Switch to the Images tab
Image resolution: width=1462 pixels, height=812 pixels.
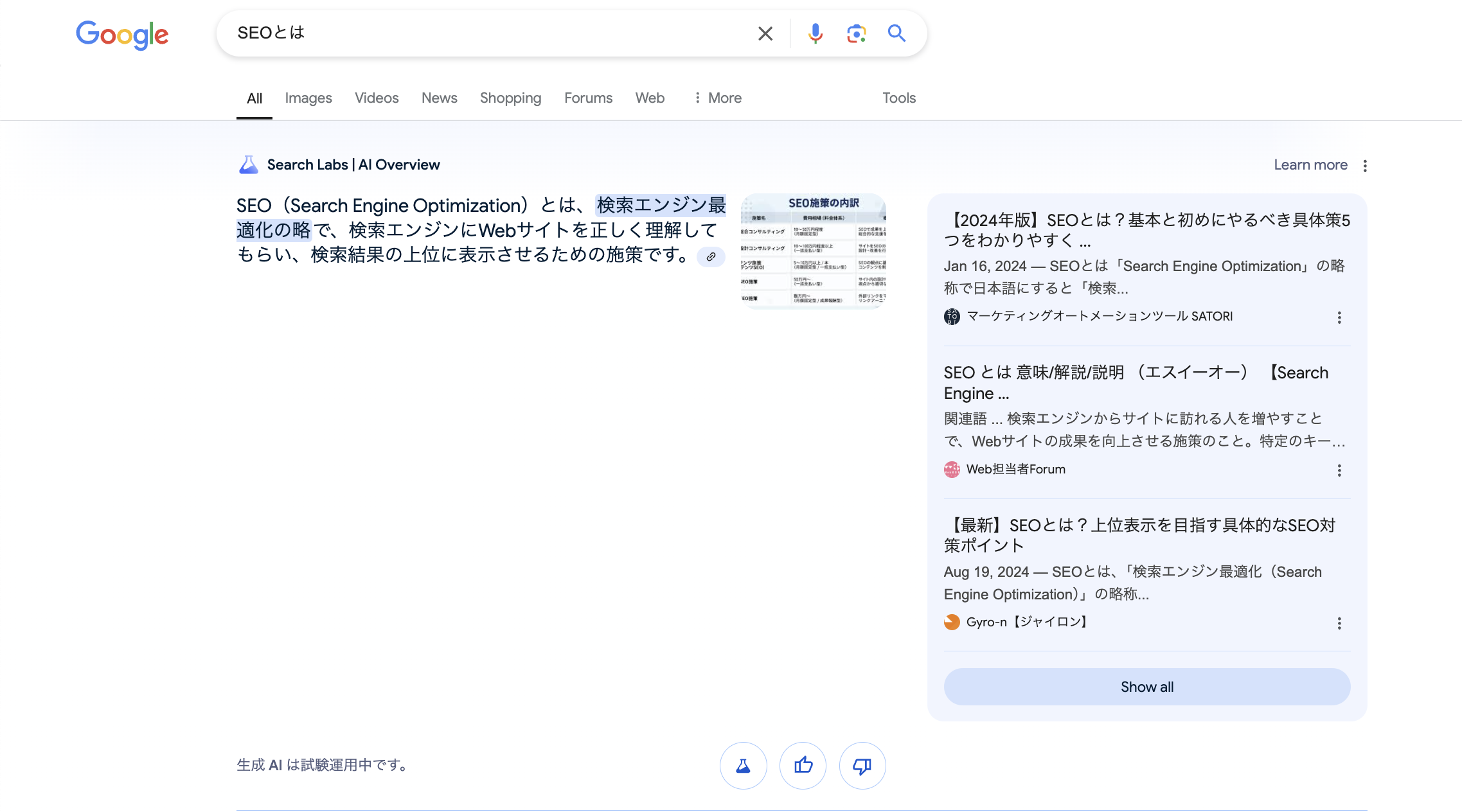[308, 98]
